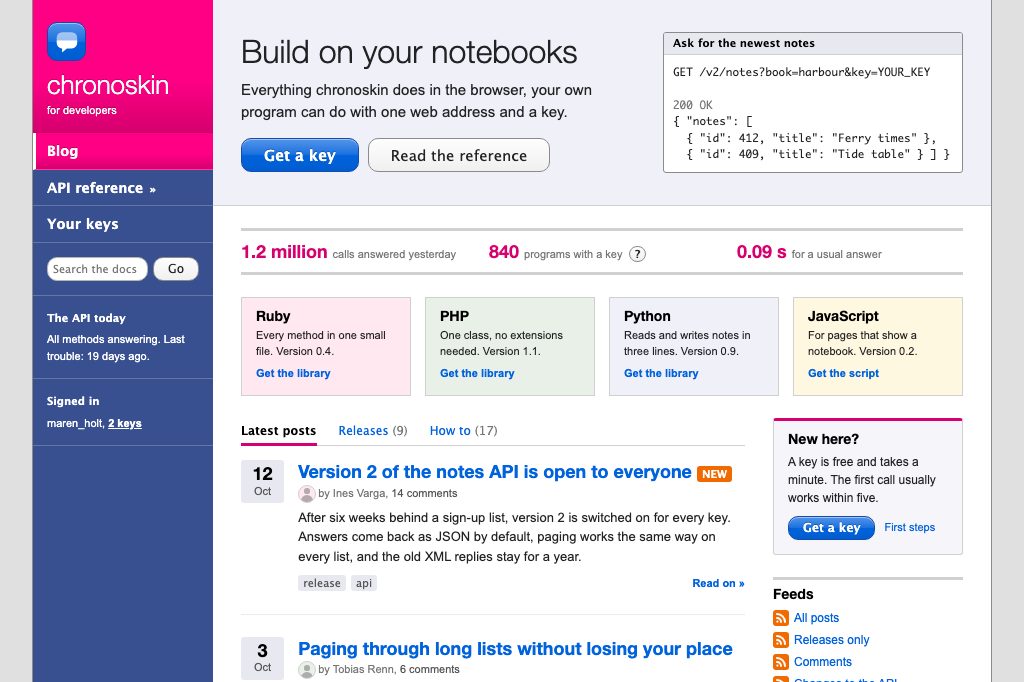
Task: Click the 'PHP' card heading
Action: [x=455, y=316]
